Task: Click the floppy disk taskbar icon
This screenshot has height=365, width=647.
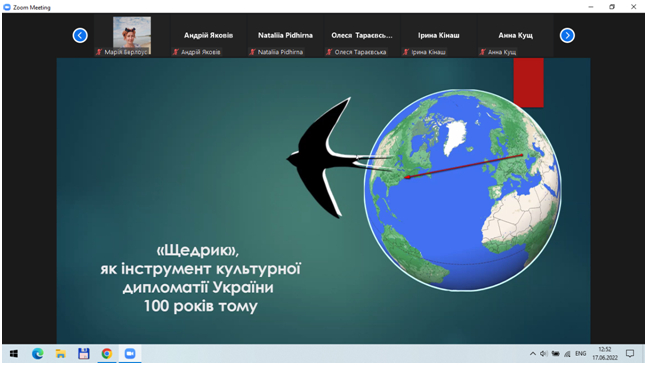Action: pyautogui.click(x=84, y=354)
